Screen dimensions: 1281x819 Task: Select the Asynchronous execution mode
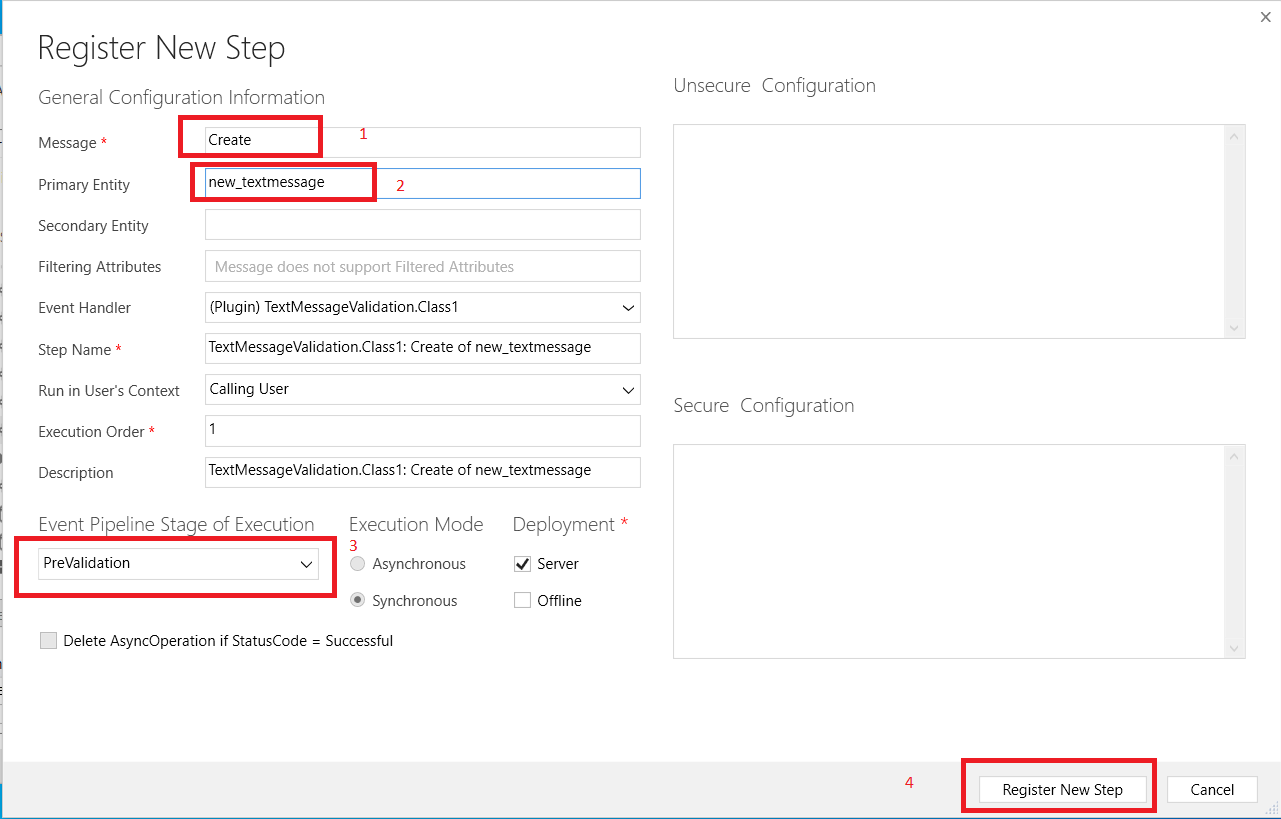(x=358, y=564)
